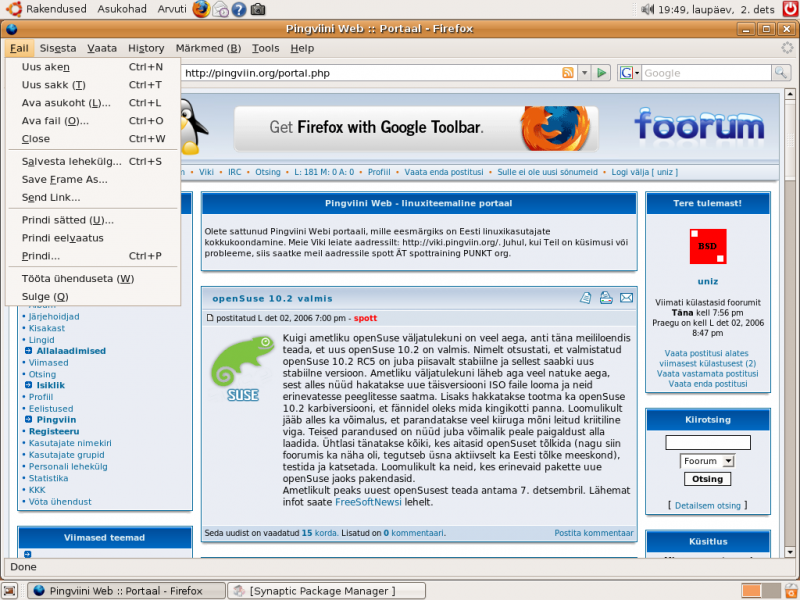This screenshot has width=800, height=600.
Task: Click the green Go arrow button
Action: [602, 73]
